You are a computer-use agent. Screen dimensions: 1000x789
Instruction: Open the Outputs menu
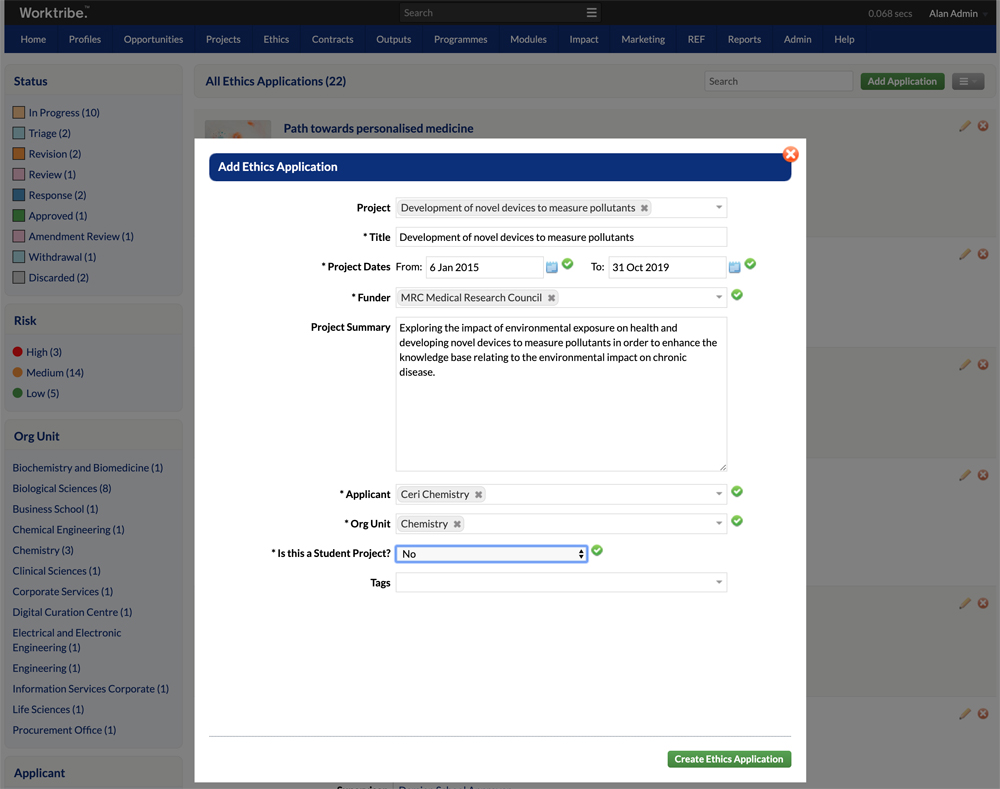click(x=393, y=40)
